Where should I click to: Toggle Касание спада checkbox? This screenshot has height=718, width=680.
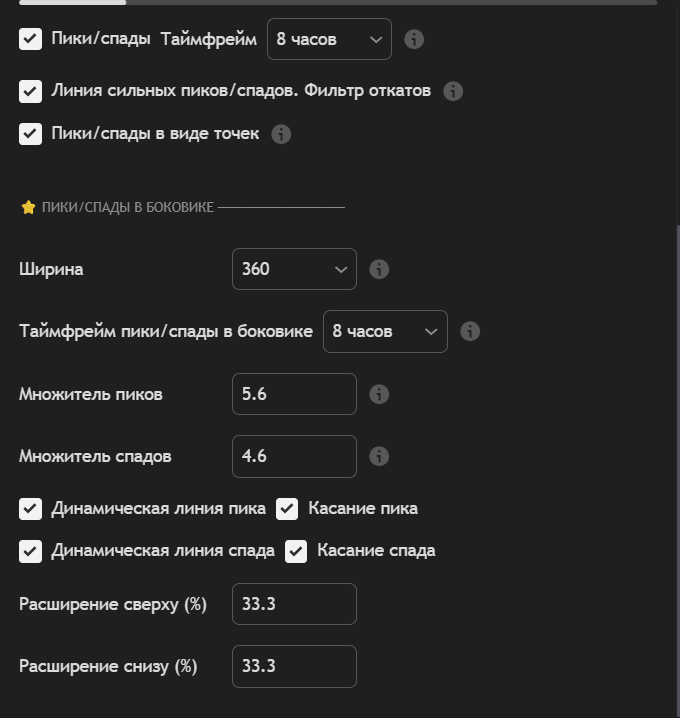296,551
